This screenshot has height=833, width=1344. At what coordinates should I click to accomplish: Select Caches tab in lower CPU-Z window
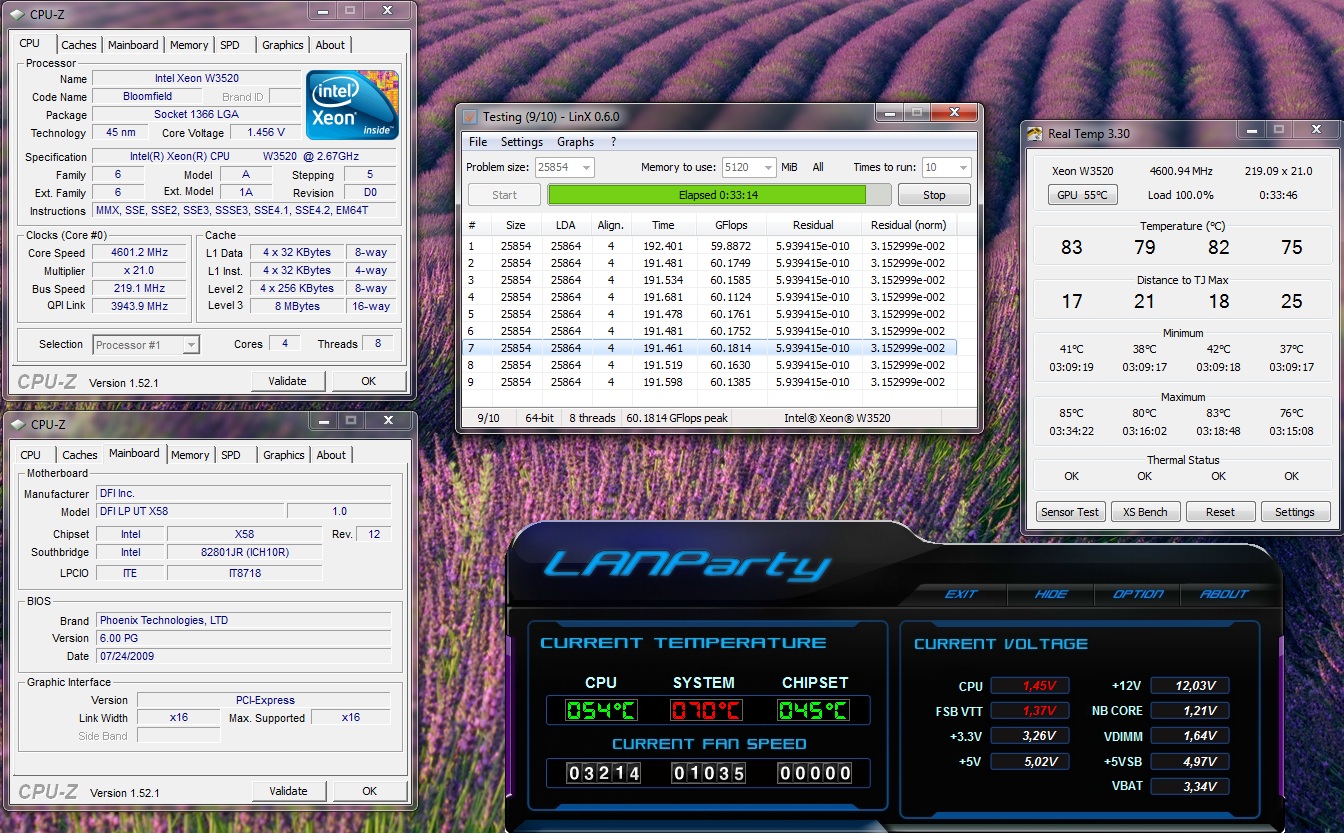coord(80,455)
